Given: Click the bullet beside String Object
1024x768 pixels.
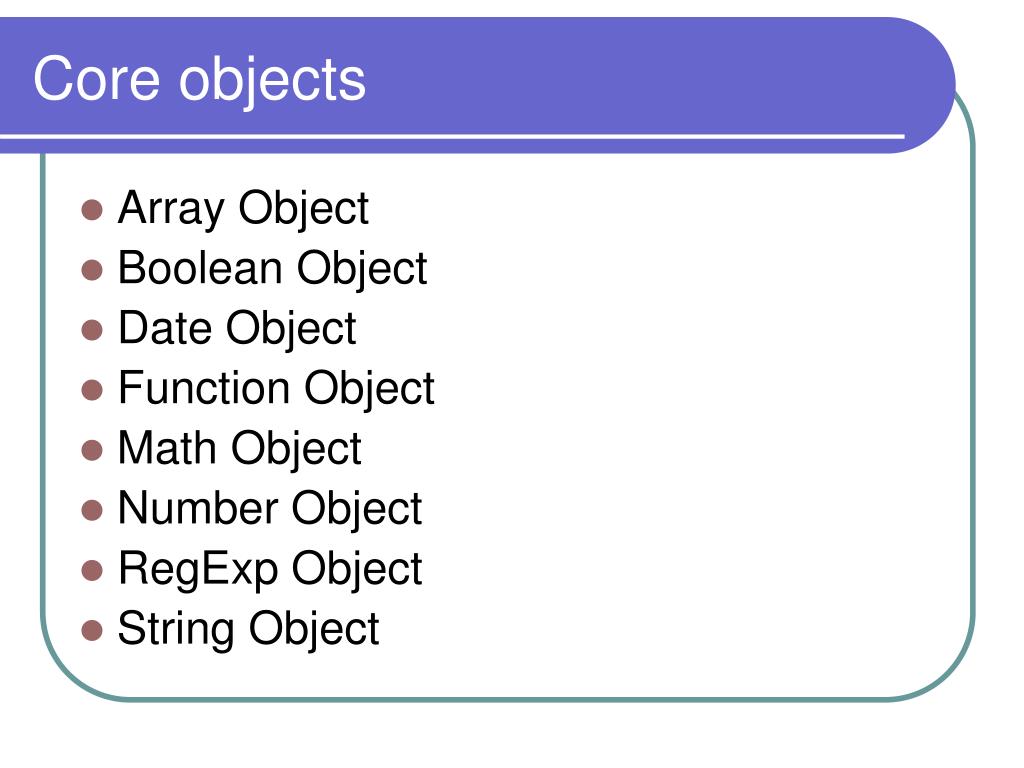Looking at the screenshot, I should (92, 631).
